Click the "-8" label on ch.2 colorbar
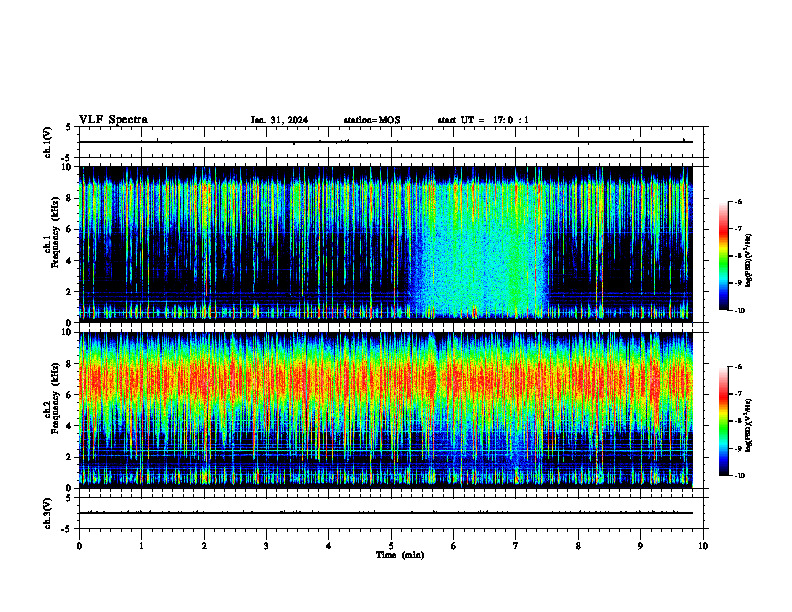Screen dimensions: 792x612 pos(738,421)
